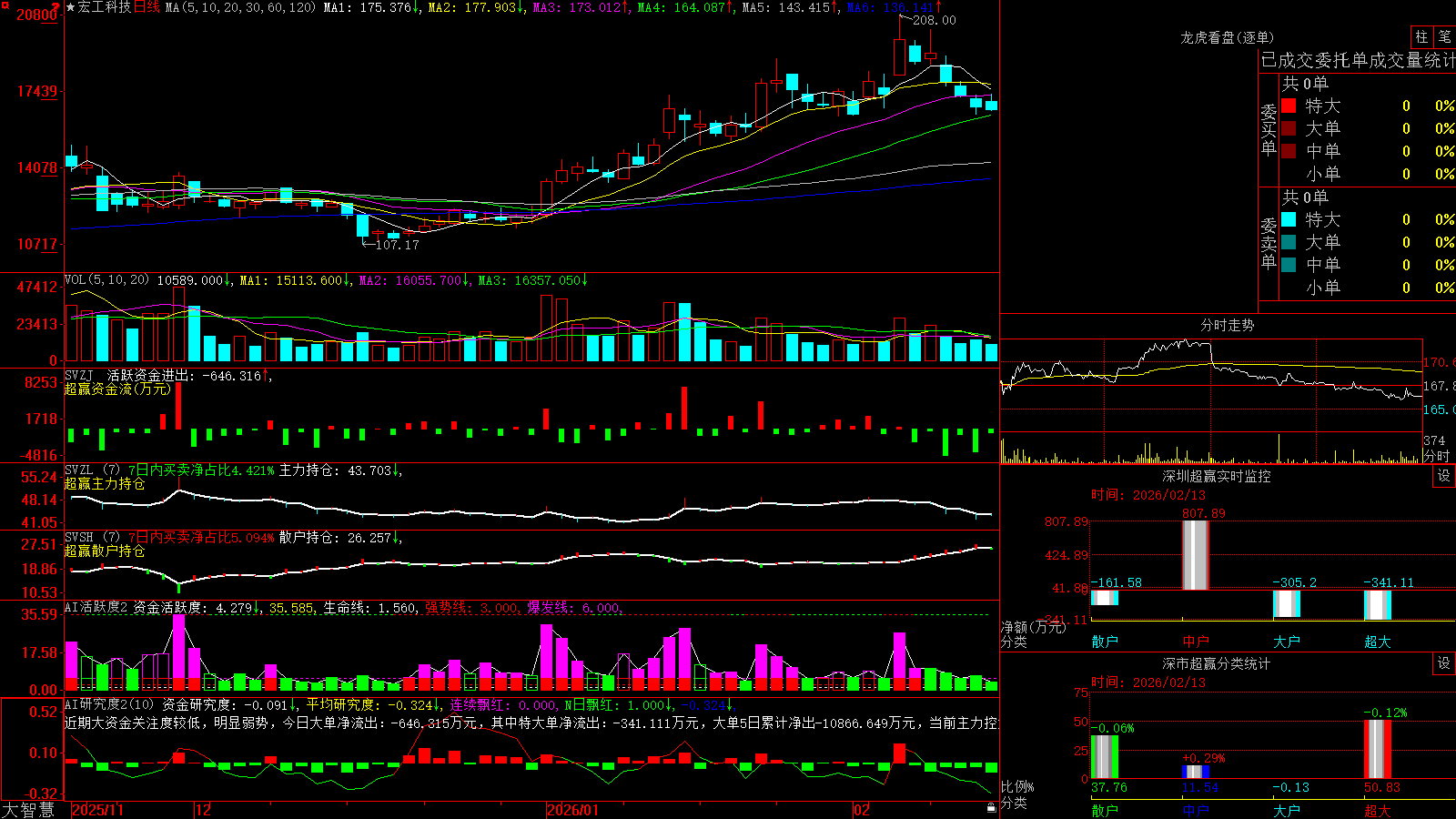Click the 龙虎看盘(逐单) panel title
Image resolution: width=1456 pixels, height=819 pixels.
click(1227, 37)
